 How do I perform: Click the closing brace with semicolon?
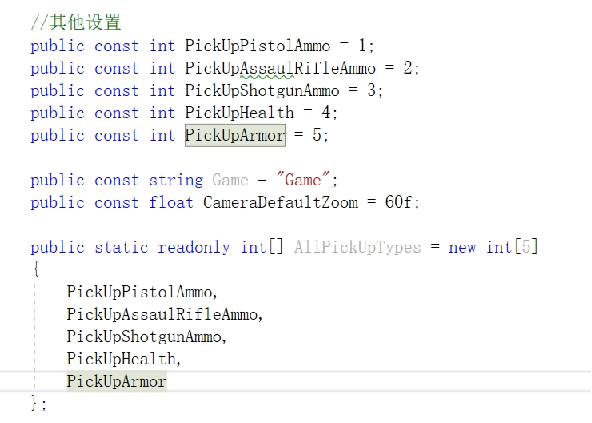[38, 403]
